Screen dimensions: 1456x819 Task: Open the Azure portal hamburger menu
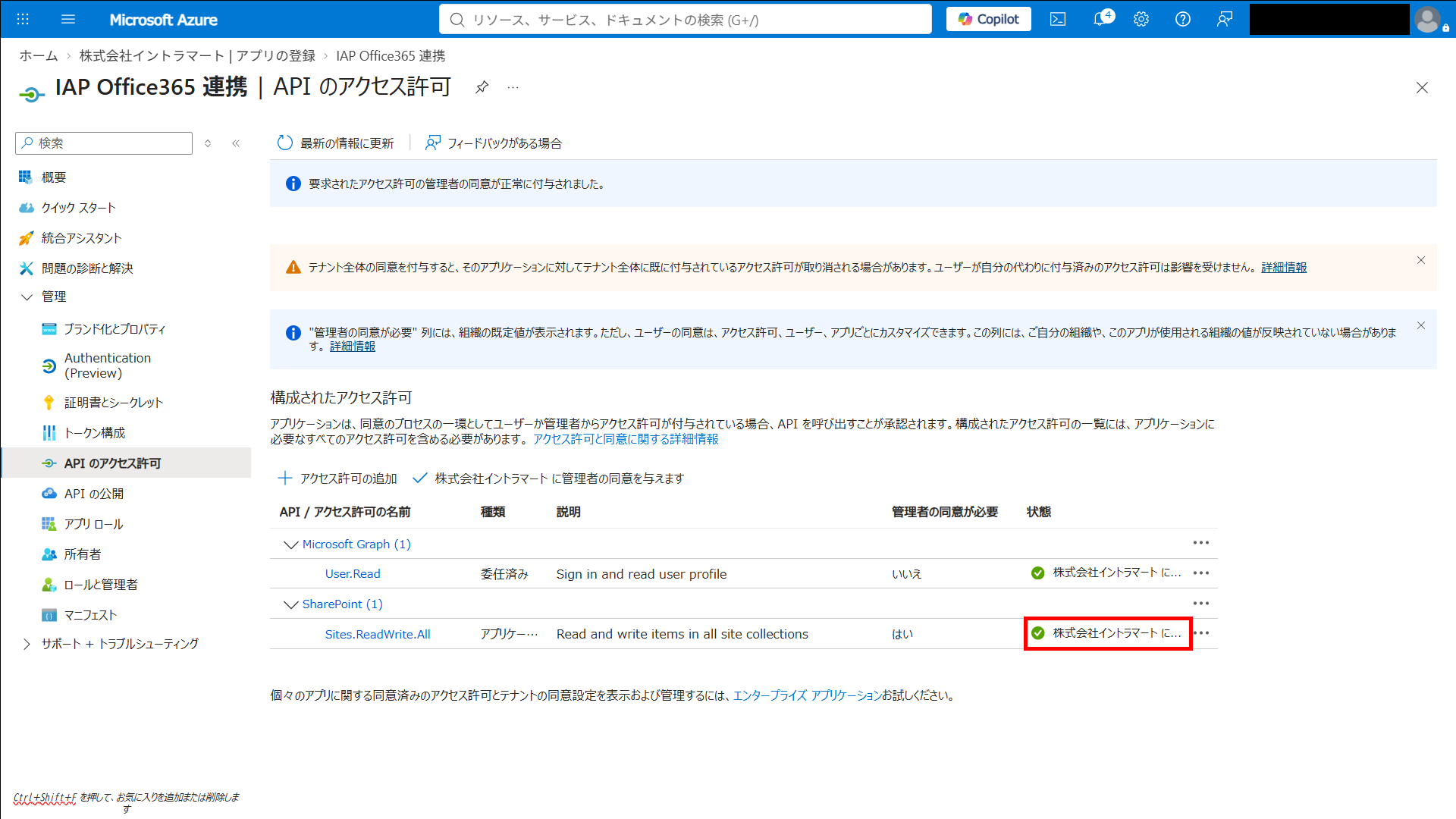(68, 20)
